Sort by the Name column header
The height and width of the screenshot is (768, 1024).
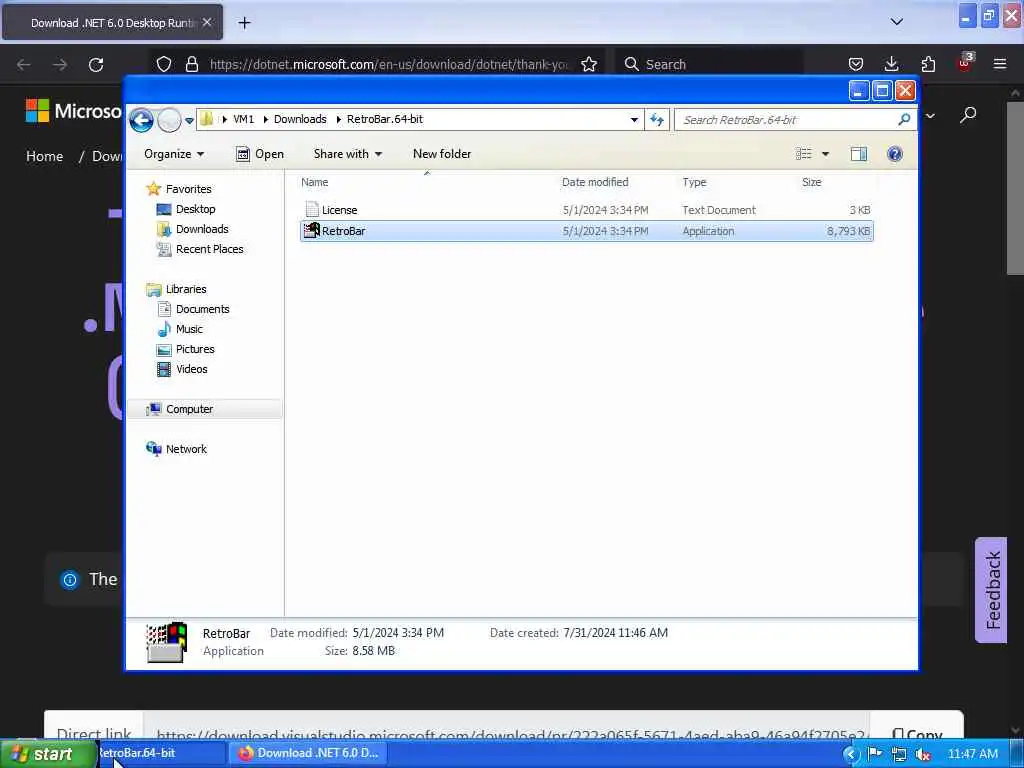point(315,182)
